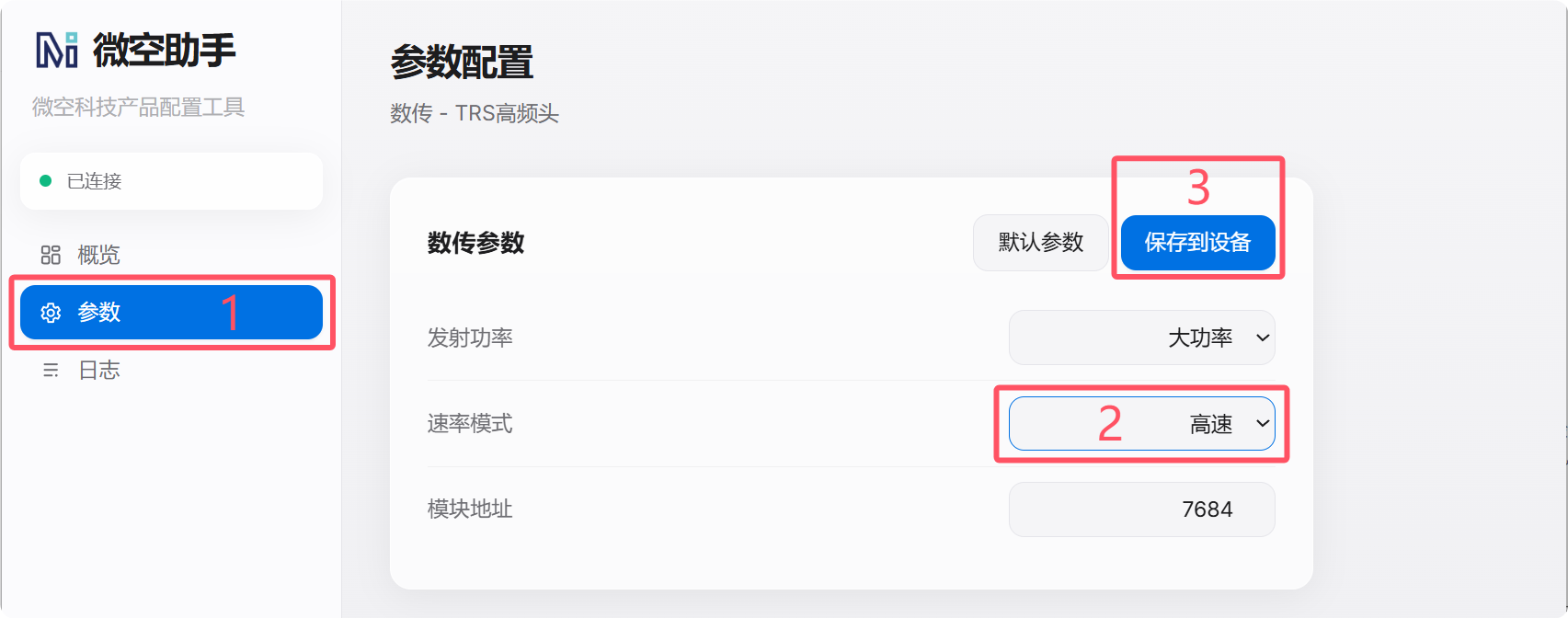Click the 已连接 connection status box
Image resolution: width=1568 pixels, height=618 pixels.
(x=171, y=181)
